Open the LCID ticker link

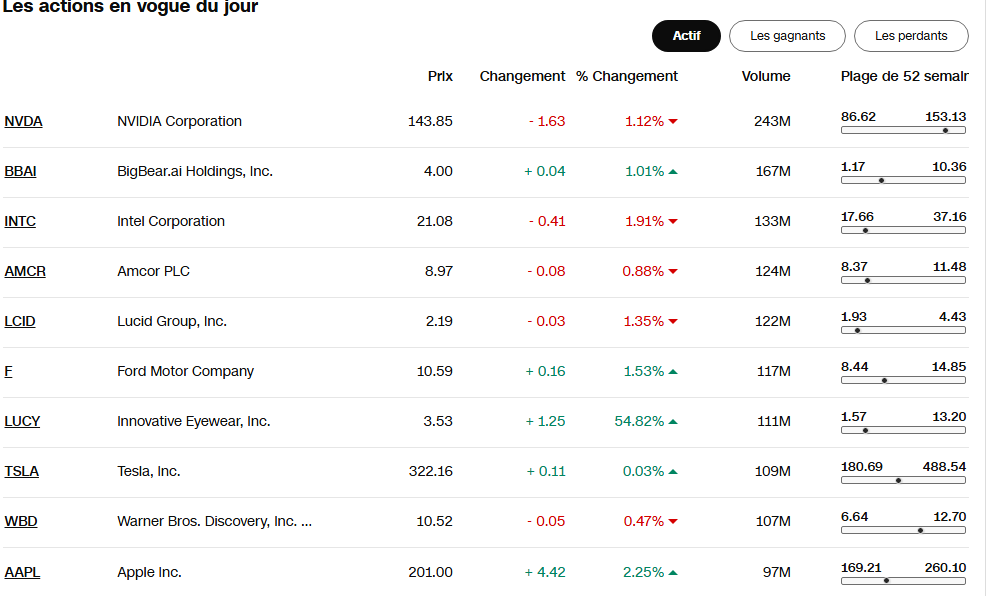click(21, 321)
